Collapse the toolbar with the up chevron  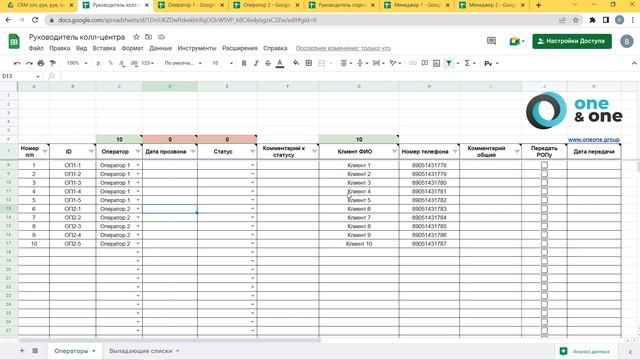634,63
